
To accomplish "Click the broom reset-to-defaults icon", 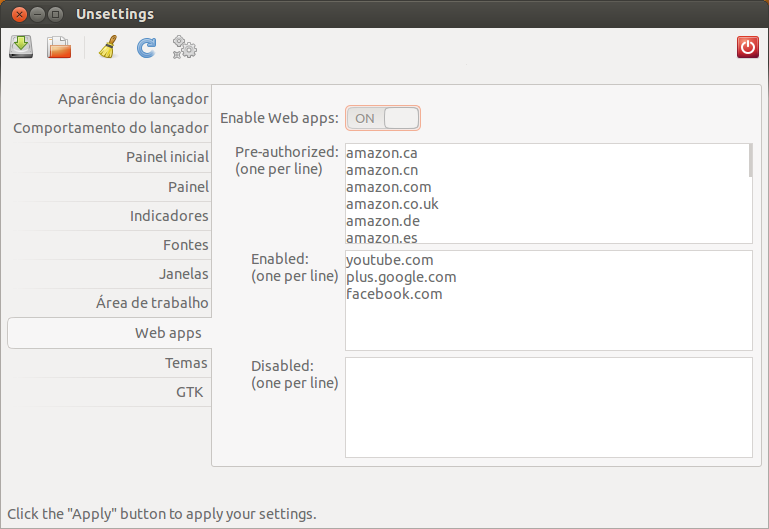I will click(x=108, y=47).
